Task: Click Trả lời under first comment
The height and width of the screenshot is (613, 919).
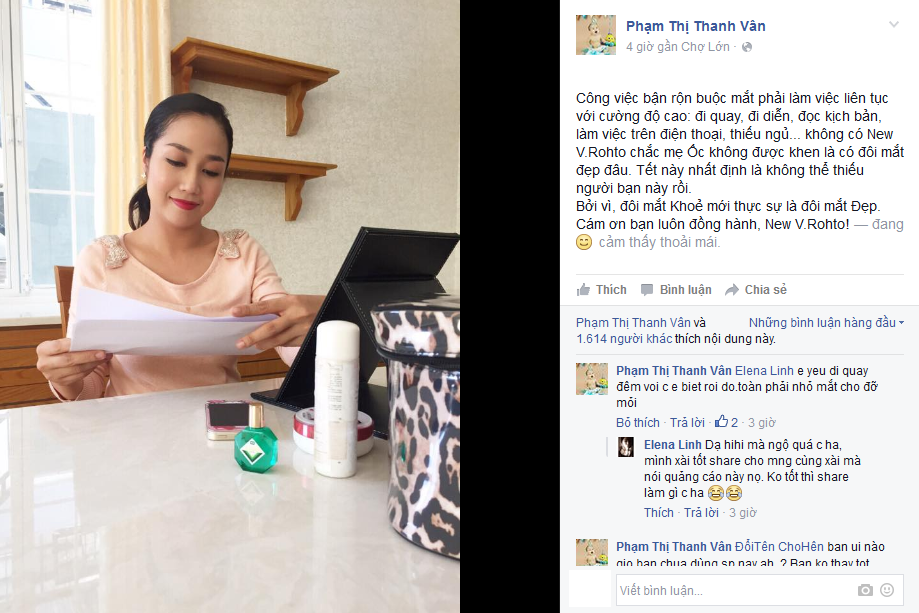Action: click(687, 423)
